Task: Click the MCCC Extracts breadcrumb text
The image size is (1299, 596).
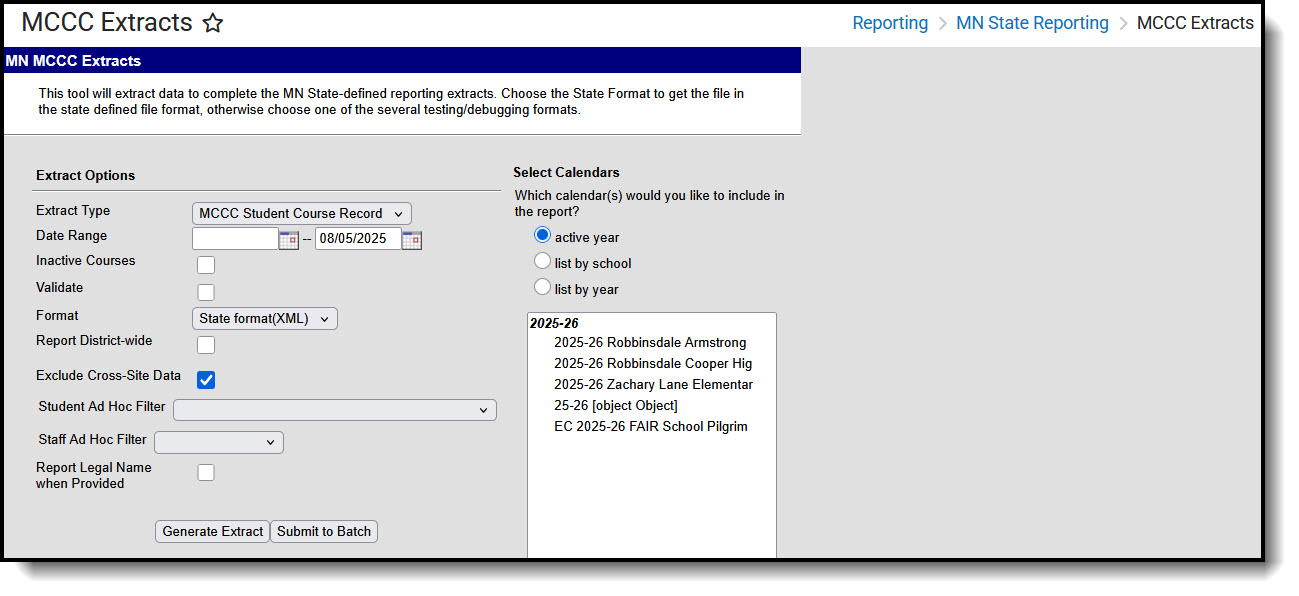Action: (x=1195, y=23)
